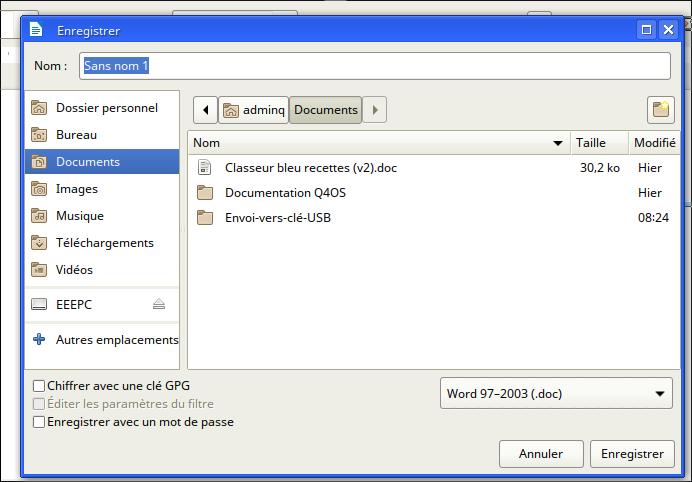
Task: Go back with the left arrow path button
Action: (x=205, y=109)
